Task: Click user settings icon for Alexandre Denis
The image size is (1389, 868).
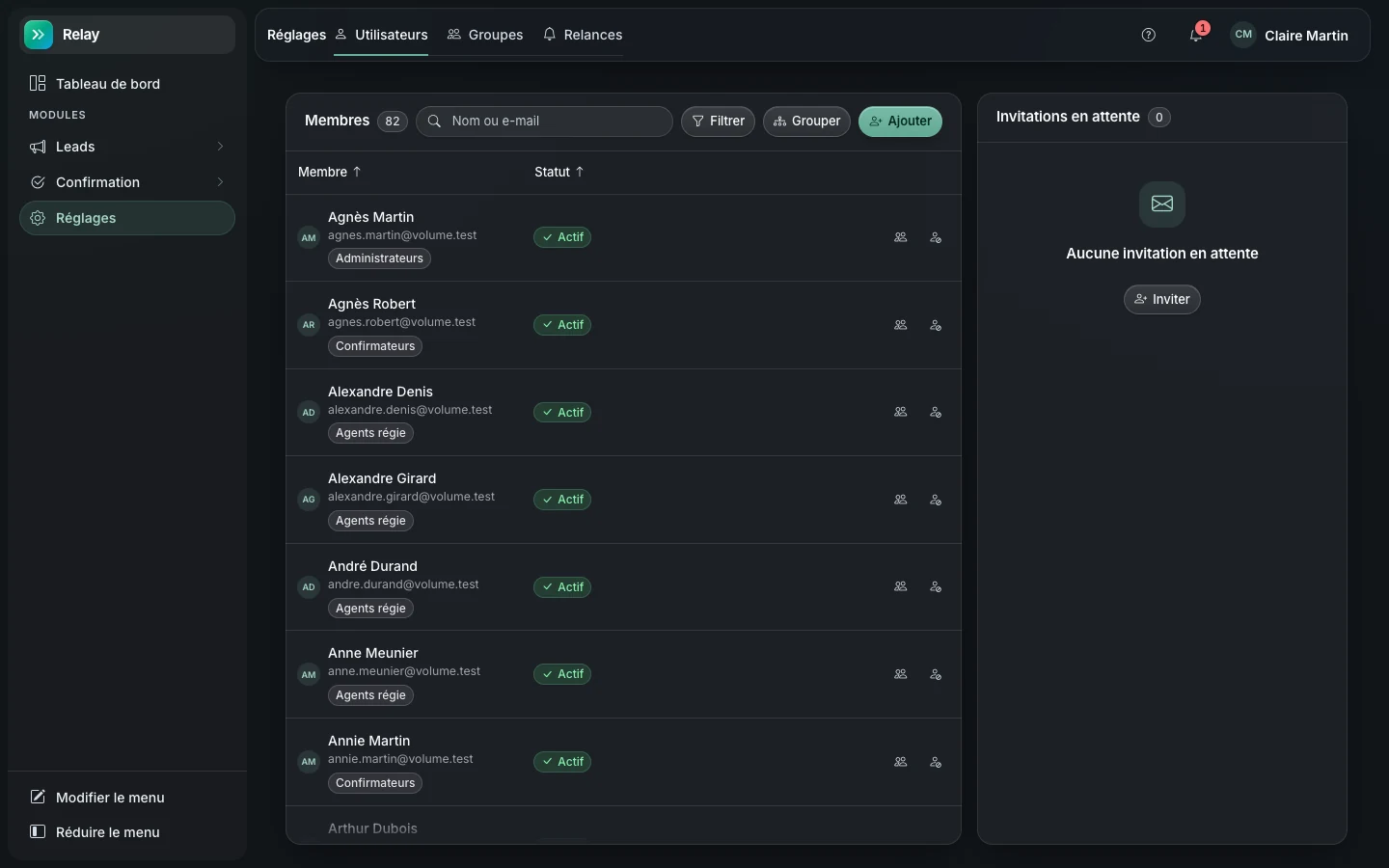Action: (936, 412)
